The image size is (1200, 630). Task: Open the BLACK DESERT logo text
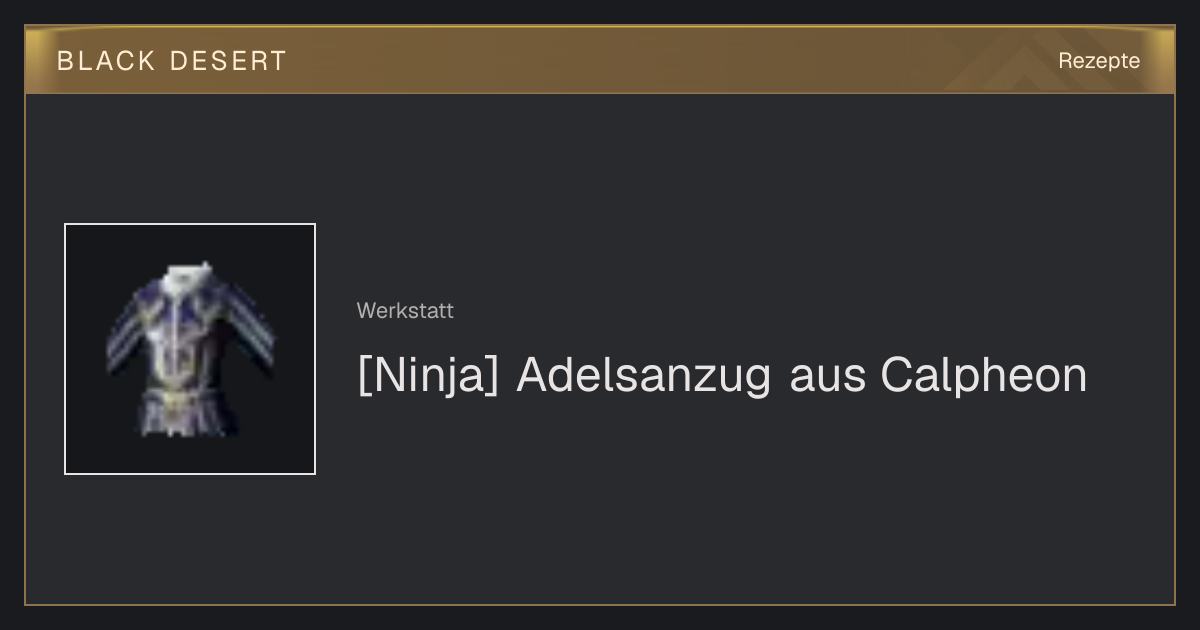pos(172,61)
